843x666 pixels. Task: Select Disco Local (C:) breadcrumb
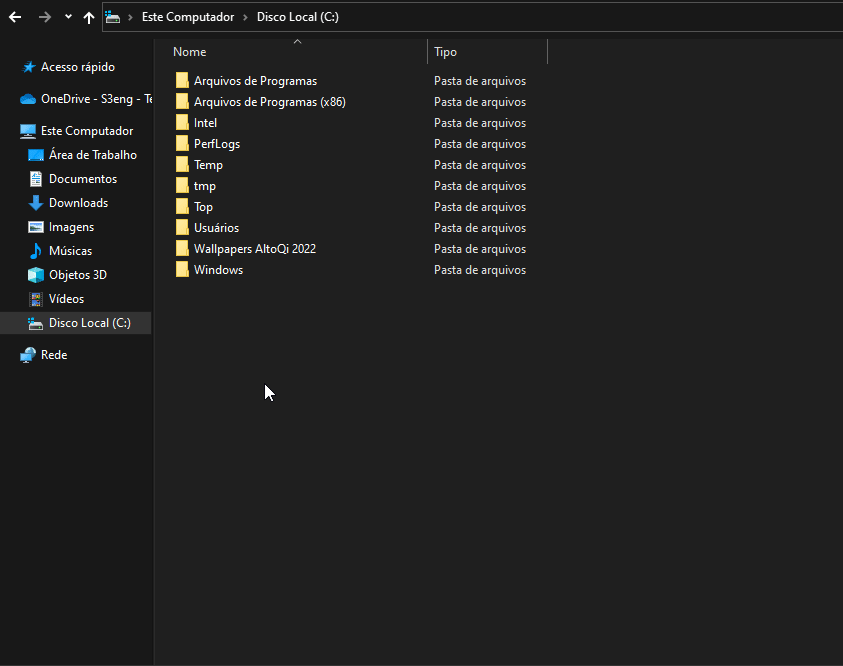click(x=298, y=17)
